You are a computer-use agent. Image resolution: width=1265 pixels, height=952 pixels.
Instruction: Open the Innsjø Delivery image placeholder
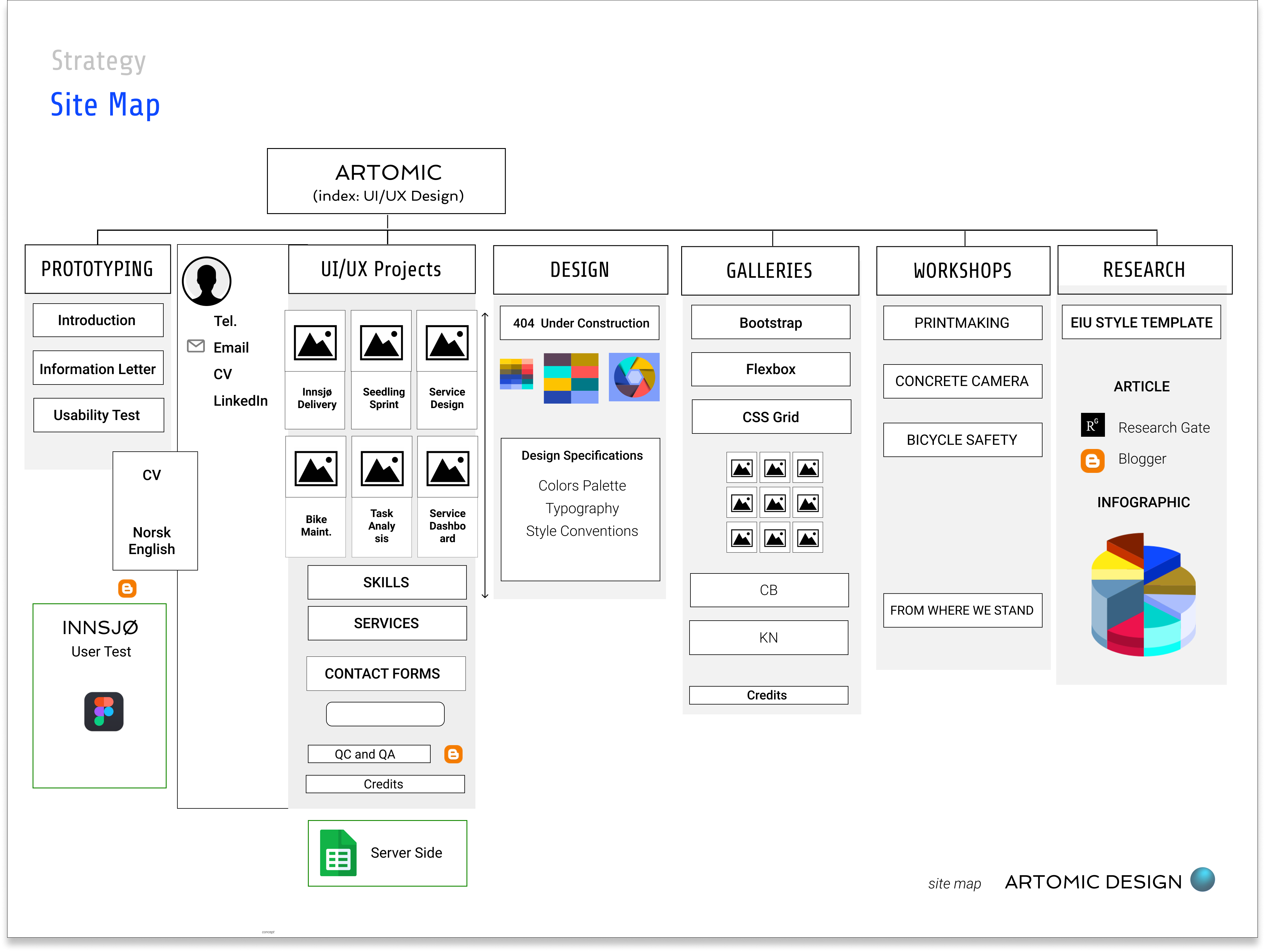[x=315, y=342]
